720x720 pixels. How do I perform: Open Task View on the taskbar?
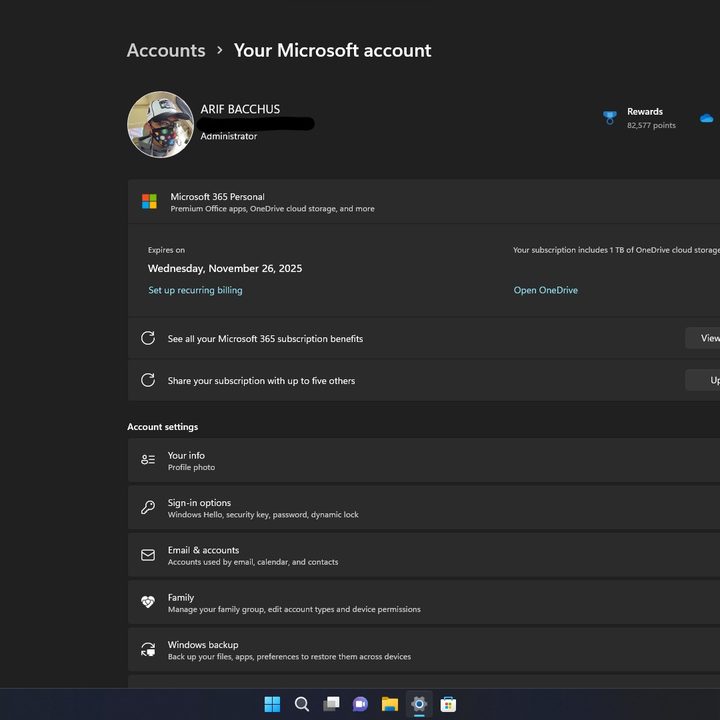click(331, 704)
